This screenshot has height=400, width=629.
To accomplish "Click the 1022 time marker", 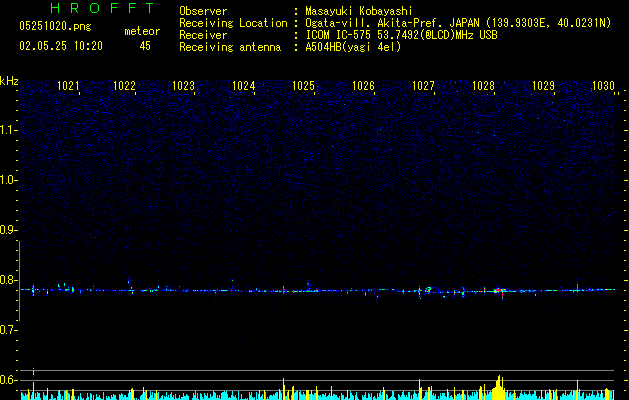I will pos(124,86).
